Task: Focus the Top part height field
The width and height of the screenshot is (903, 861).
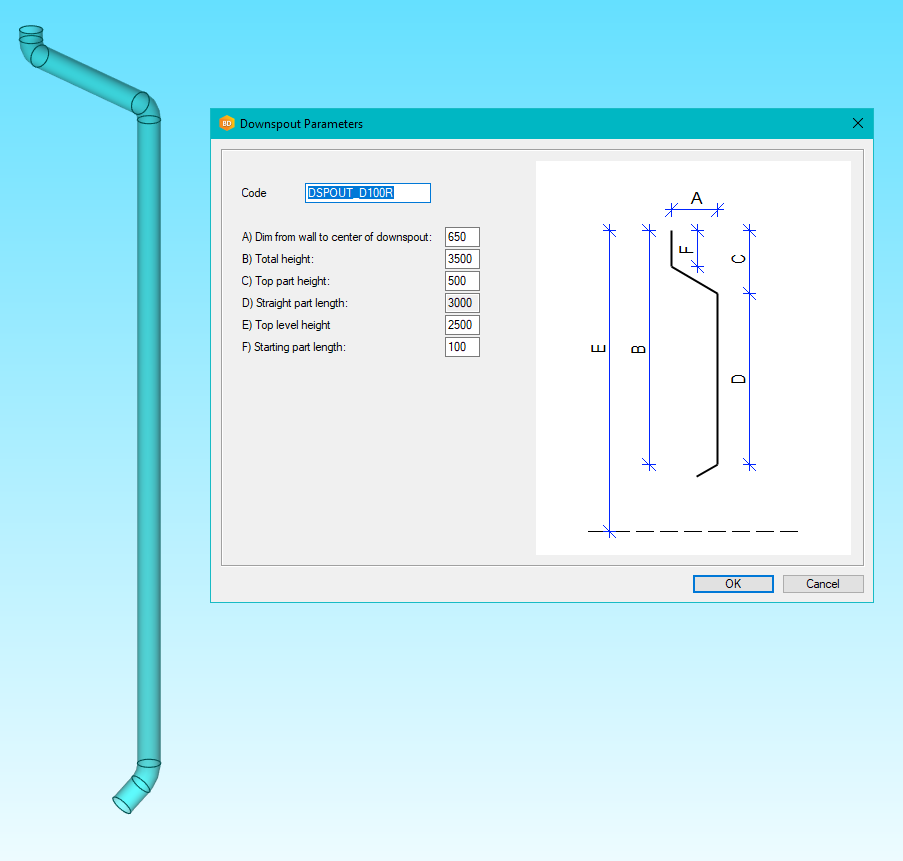Action: point(462,281)
